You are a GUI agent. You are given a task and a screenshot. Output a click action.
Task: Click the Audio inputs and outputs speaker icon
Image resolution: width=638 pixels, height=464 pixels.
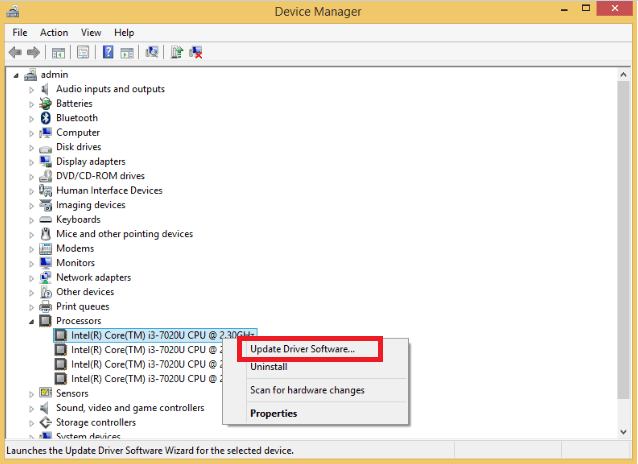pos(45,89)
